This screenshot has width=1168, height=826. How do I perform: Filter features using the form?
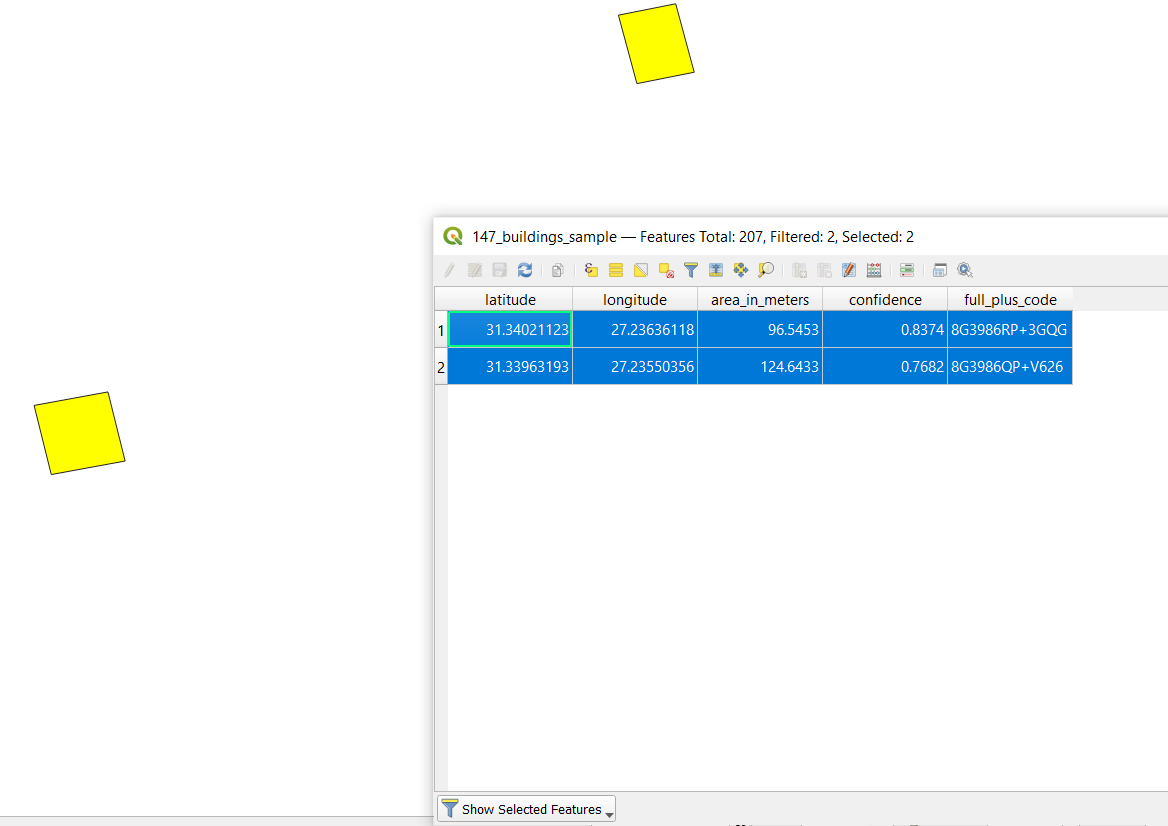click(x=690, y=270)
